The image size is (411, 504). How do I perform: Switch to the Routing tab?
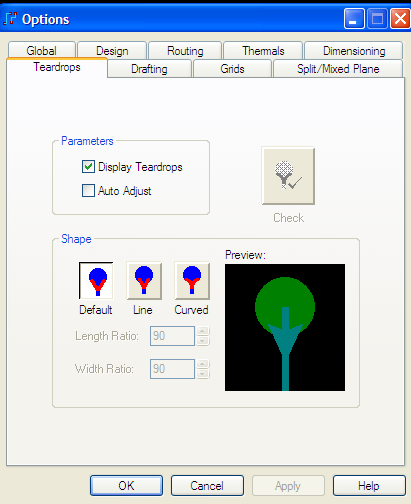[x=185, y=51]
